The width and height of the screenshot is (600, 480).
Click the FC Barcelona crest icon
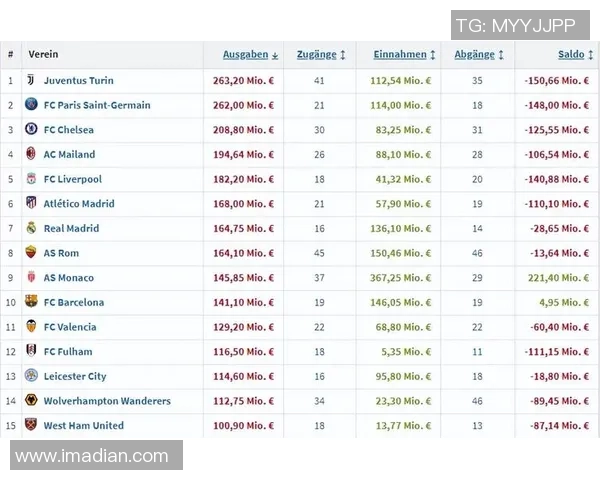[x=31, y=302]
